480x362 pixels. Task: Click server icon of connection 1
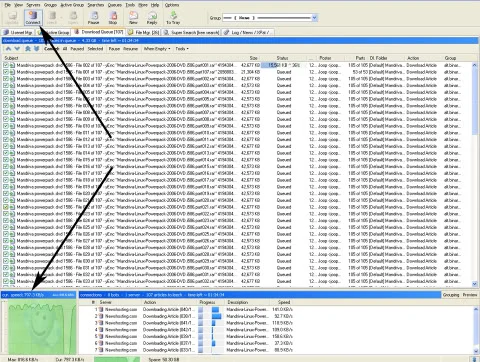pyautogui.click(x=101, y=309)
